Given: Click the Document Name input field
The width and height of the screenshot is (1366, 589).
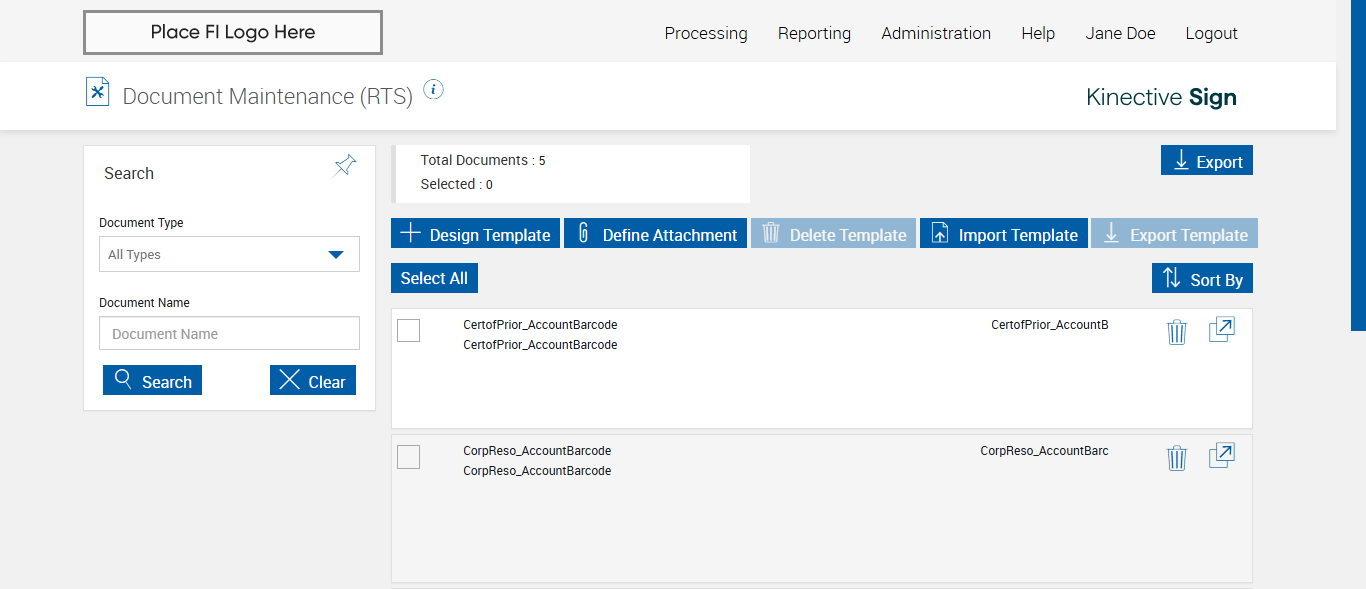Looking at the screenshot, I should pos(229,334).
